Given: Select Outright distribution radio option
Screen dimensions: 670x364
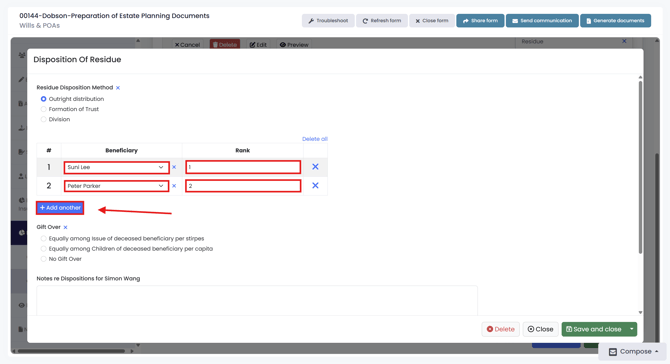Looking at the screenshot, I should coord(44,99).
